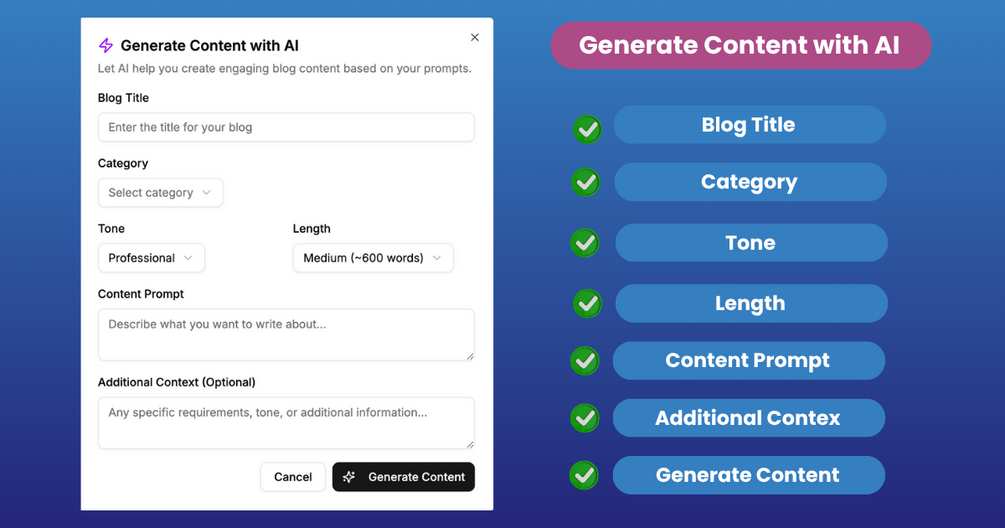Click the lightning bolt icon in dialog header

106,45
